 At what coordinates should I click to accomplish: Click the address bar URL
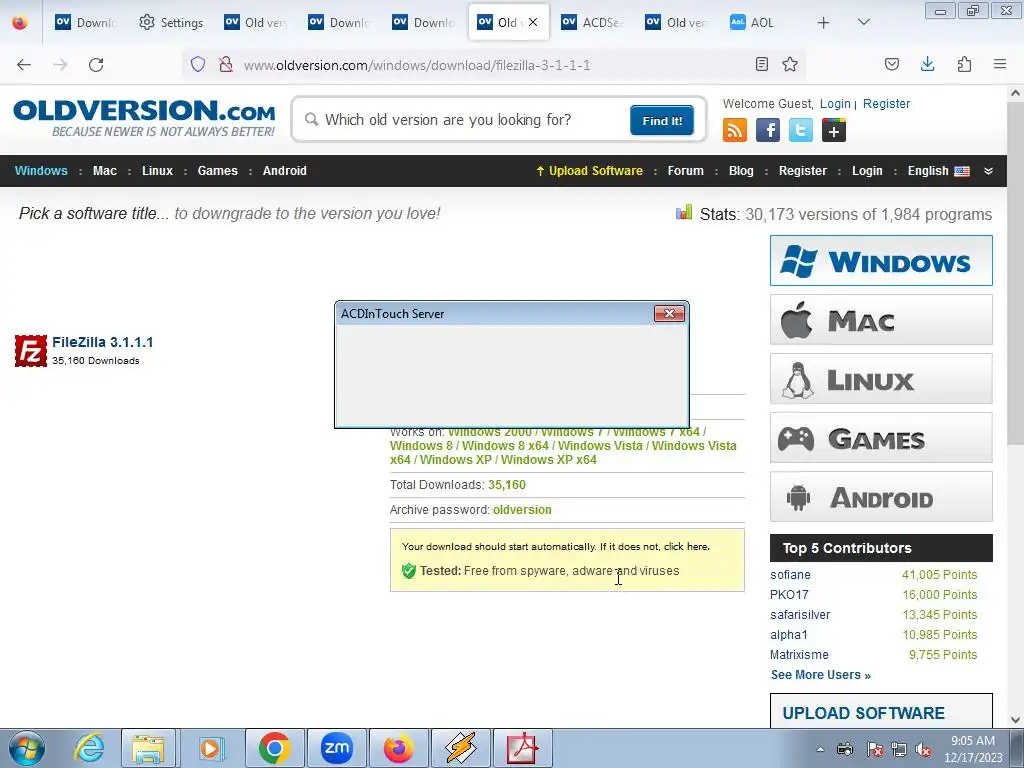coord(417,65)
